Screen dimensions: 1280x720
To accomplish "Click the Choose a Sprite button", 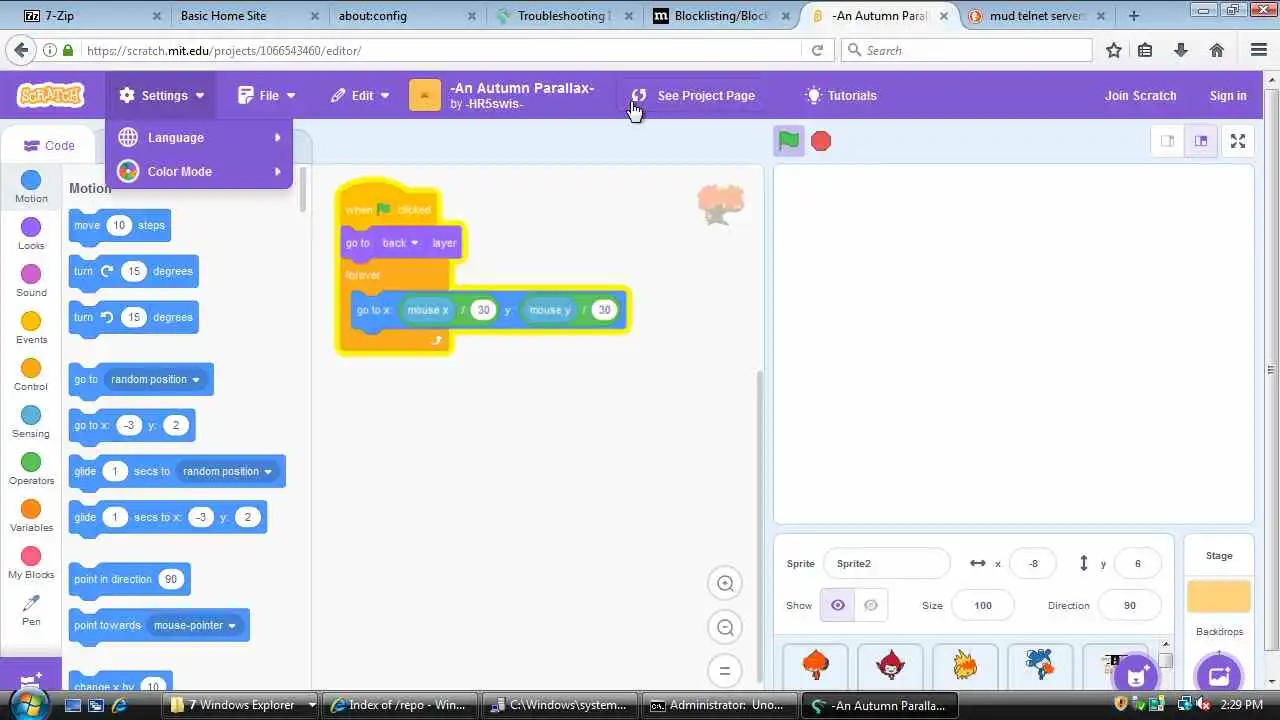I will (1134, 673).
